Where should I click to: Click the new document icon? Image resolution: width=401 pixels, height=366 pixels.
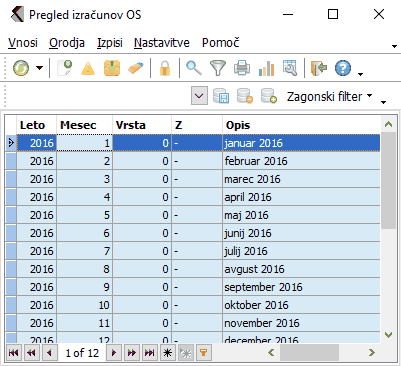[x=64, y=68]
